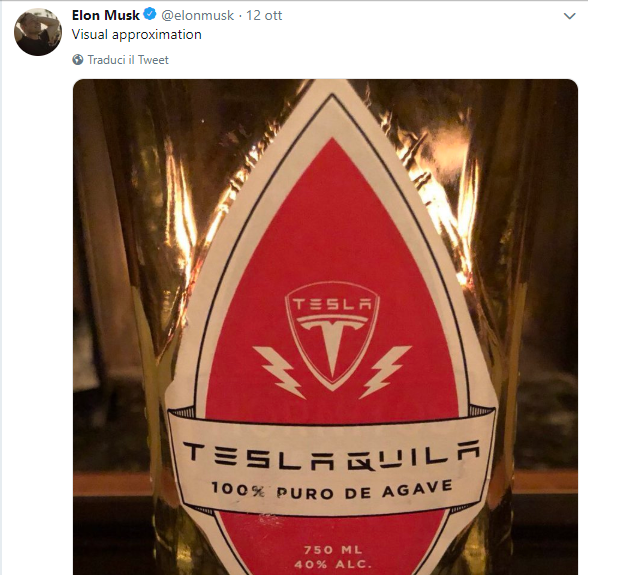Click the Traduci il Tweet link
The width and height of the screenshot is (633, 575).
128,60
